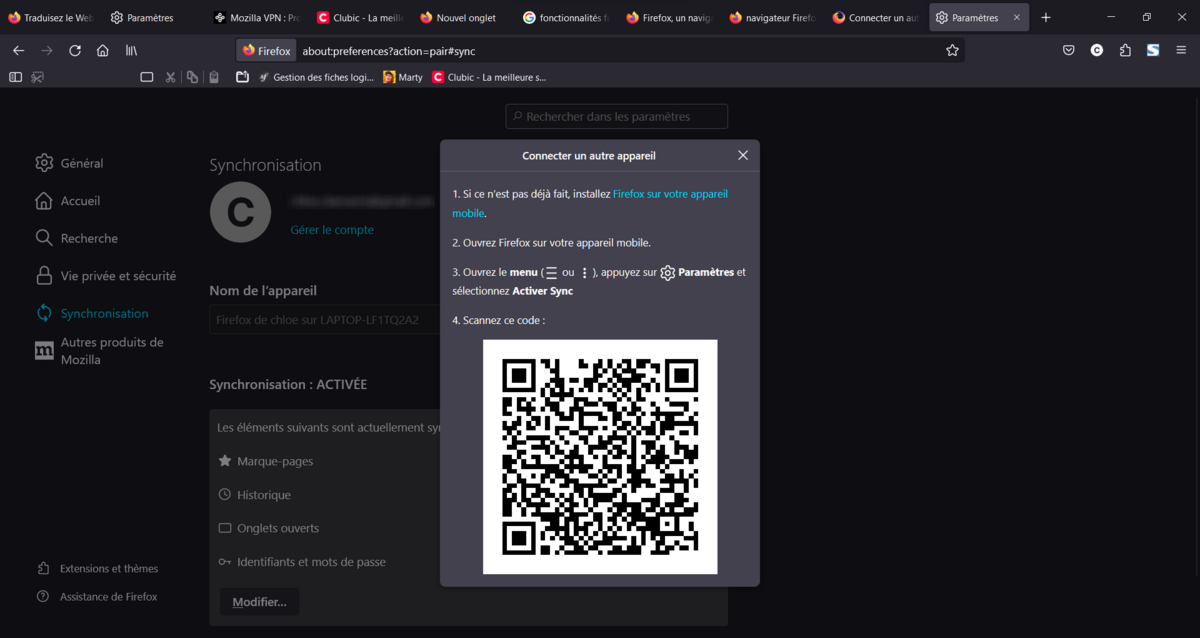Screen dimensions: 1200x638
Task: Open the Firefox home page icon
Action: click(x=103, y=51)
